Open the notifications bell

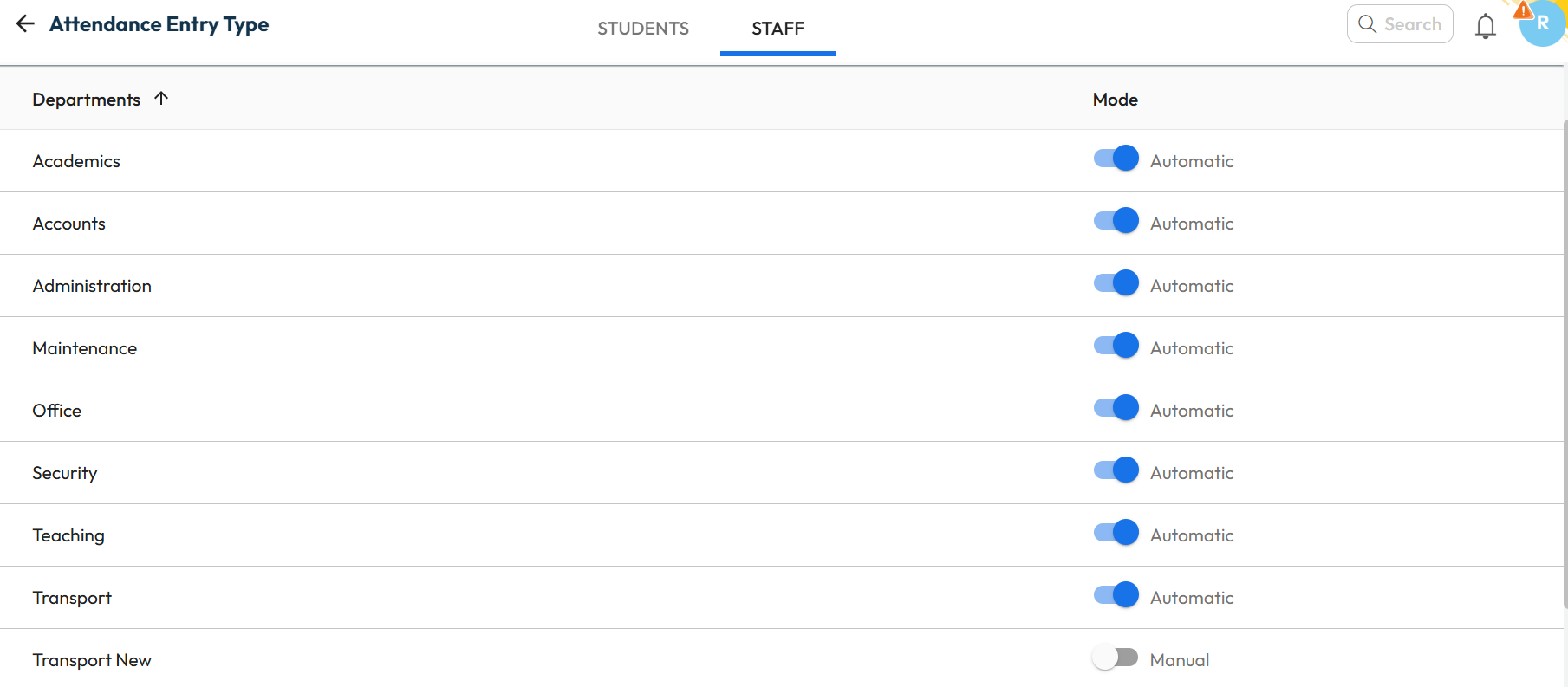[x=1485, y=26]
